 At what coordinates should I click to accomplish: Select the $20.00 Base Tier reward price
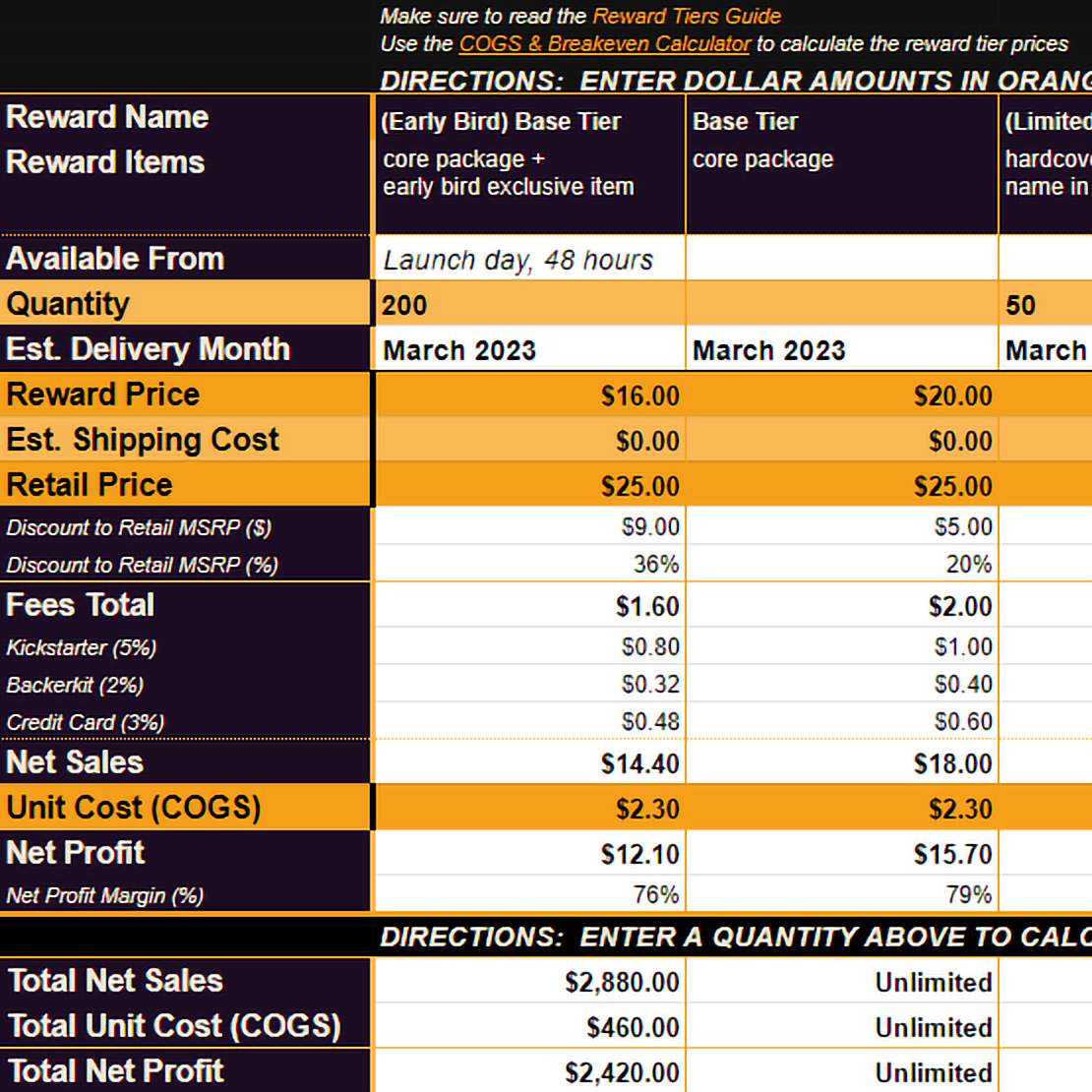[841, 395]
